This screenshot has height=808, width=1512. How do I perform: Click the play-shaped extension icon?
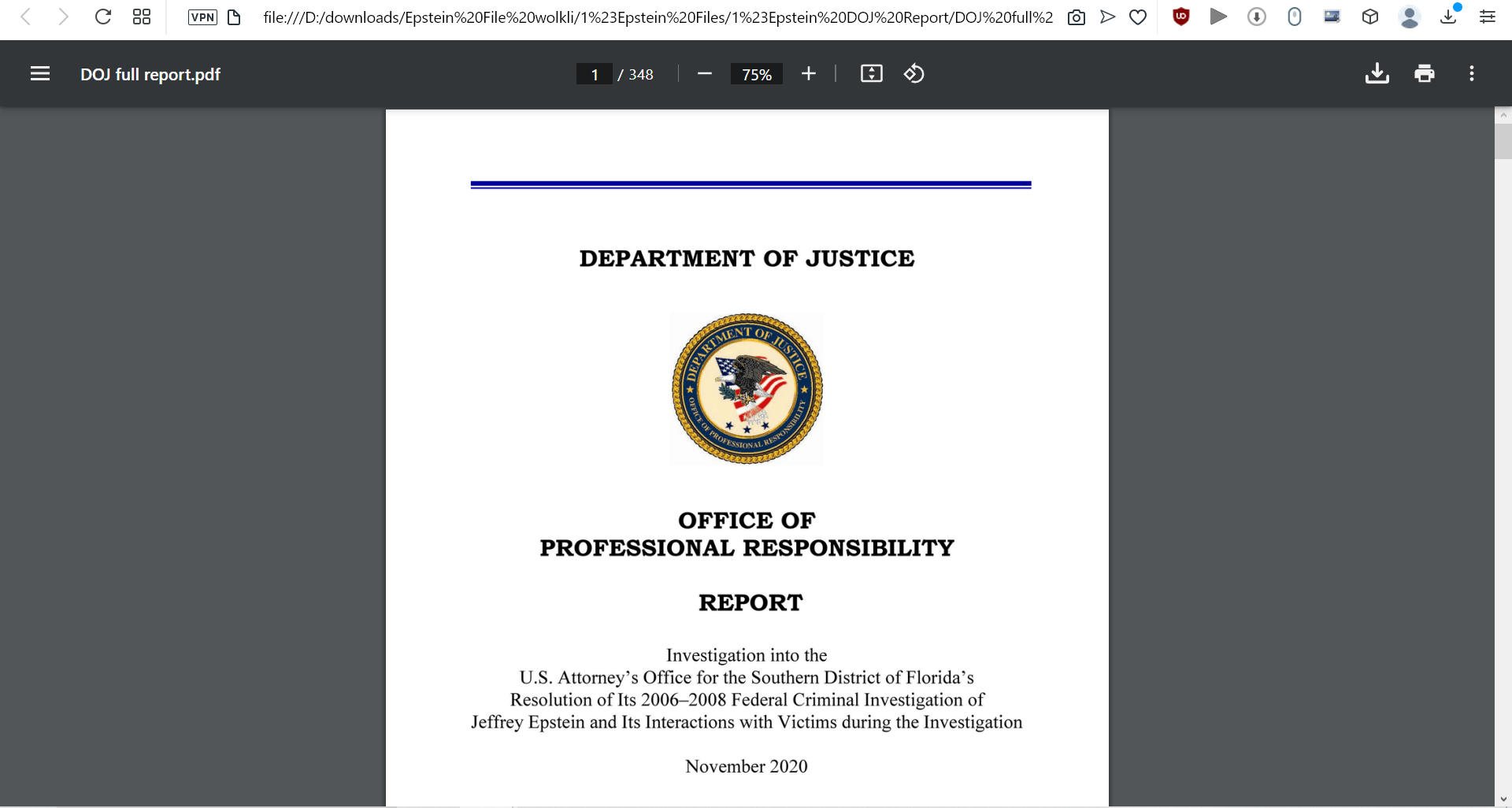click(x=1218, y=17)
